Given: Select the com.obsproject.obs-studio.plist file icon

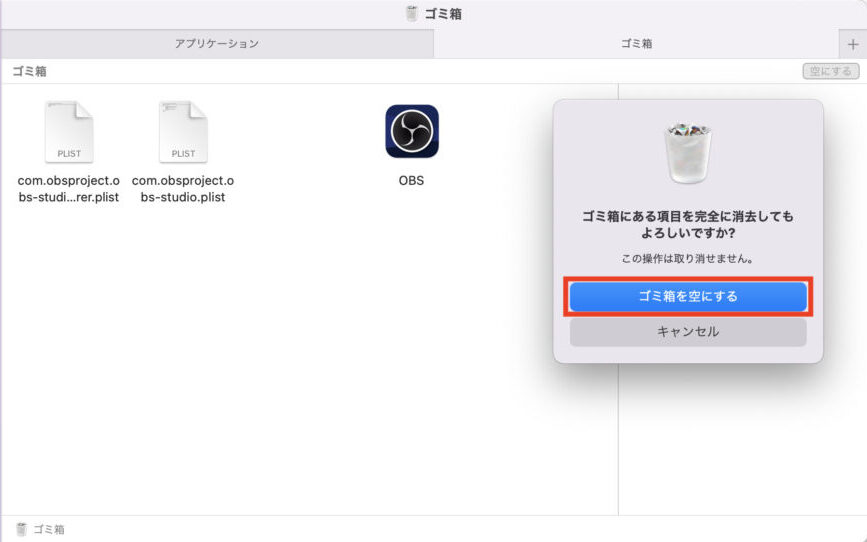Looking at the screenshot, I should point(183,132).
